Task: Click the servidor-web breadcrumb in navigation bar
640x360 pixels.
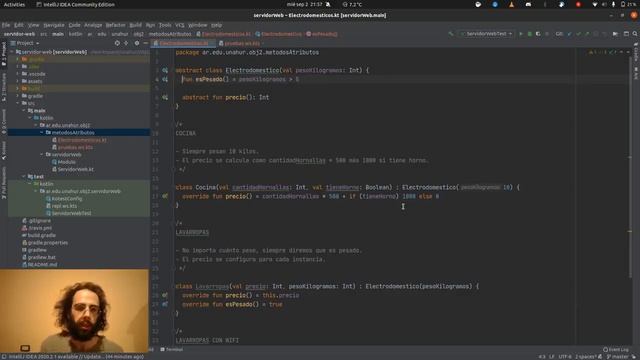Action: (19, 34)
